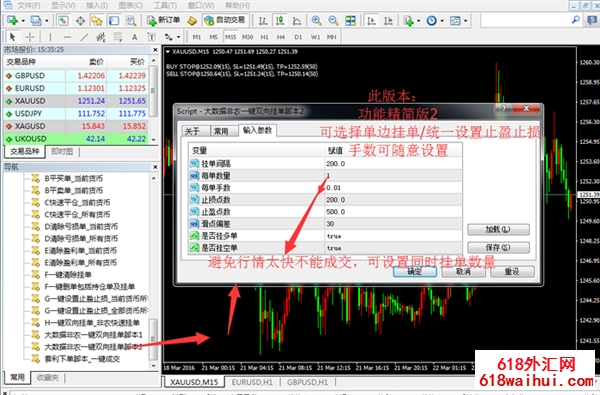Open the chart templates icon

coord(455,20)
